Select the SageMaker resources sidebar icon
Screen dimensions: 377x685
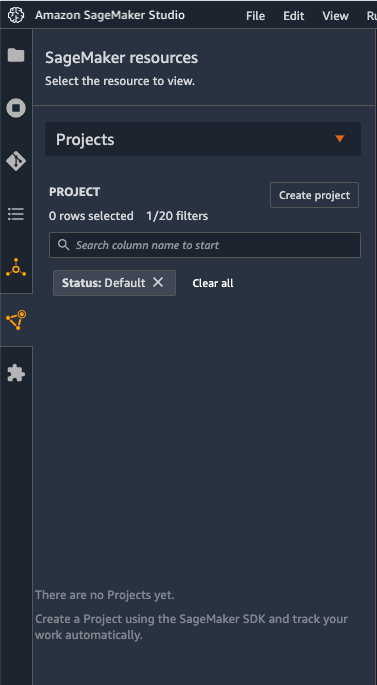(x=16, y=320)
